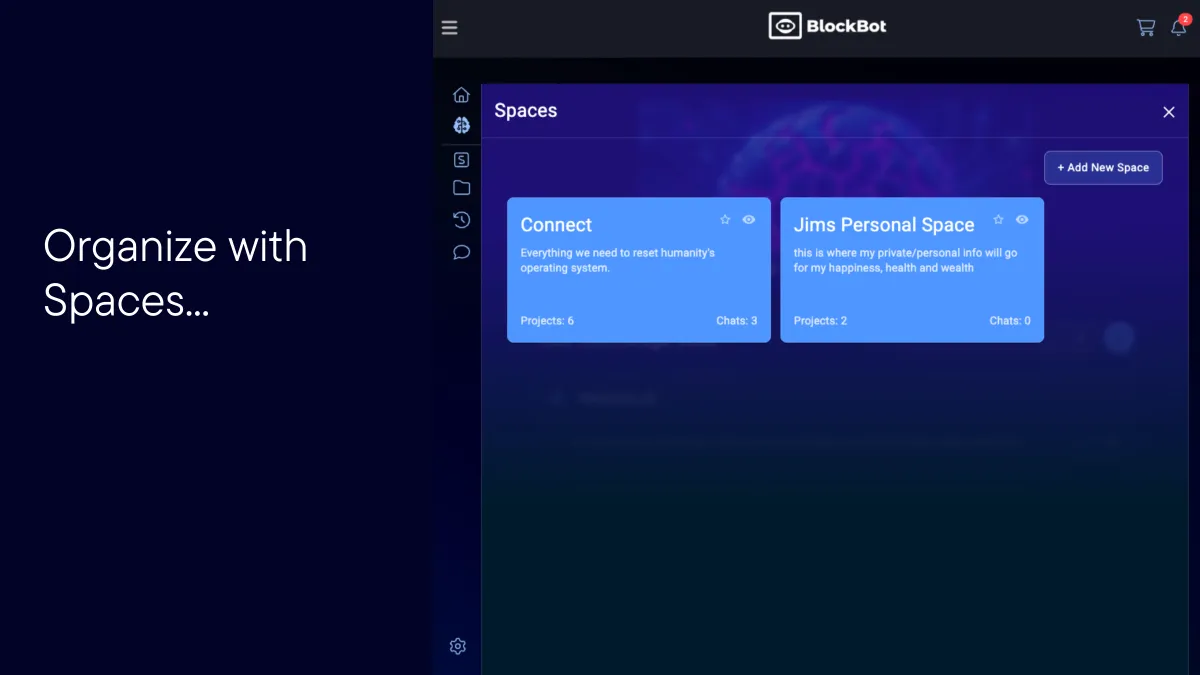1200x675 pixels.
Task: Click the Spaces panel heading
Action: tap(526, 111)
